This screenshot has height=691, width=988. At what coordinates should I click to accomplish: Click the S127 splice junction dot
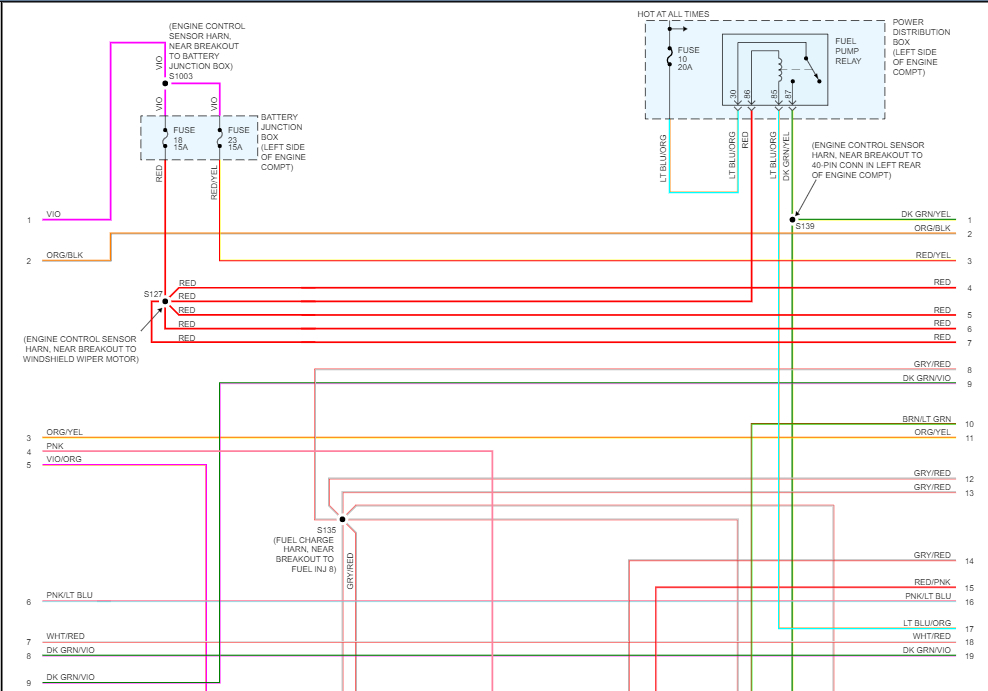click(x=165, y=301)
